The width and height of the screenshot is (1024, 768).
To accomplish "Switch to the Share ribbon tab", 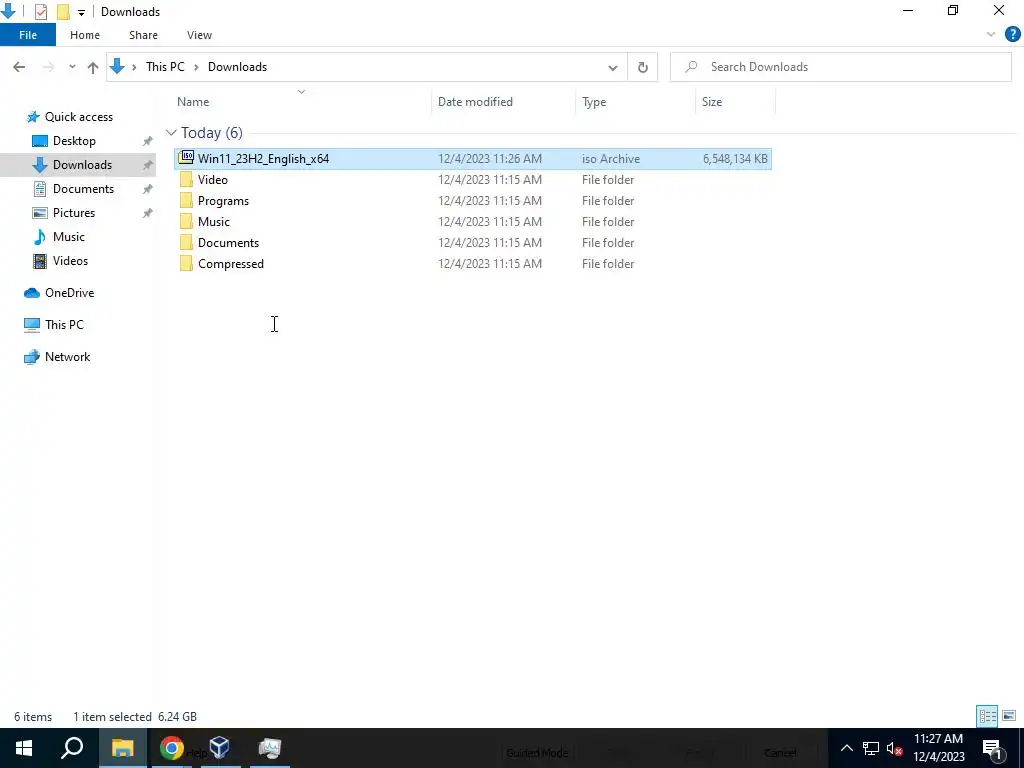I will (143, 35).
